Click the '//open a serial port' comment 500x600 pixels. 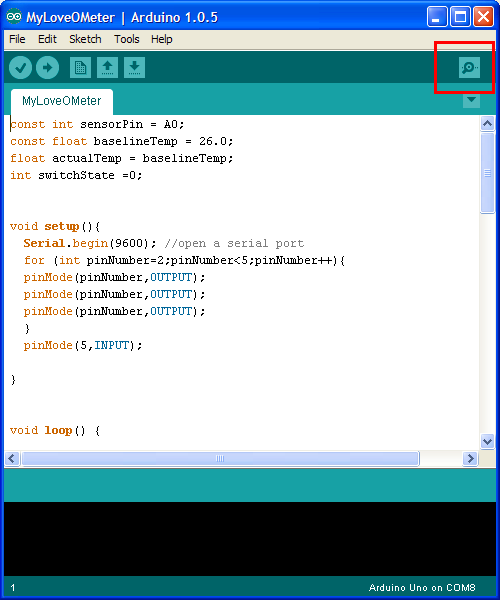pos(234,243)
